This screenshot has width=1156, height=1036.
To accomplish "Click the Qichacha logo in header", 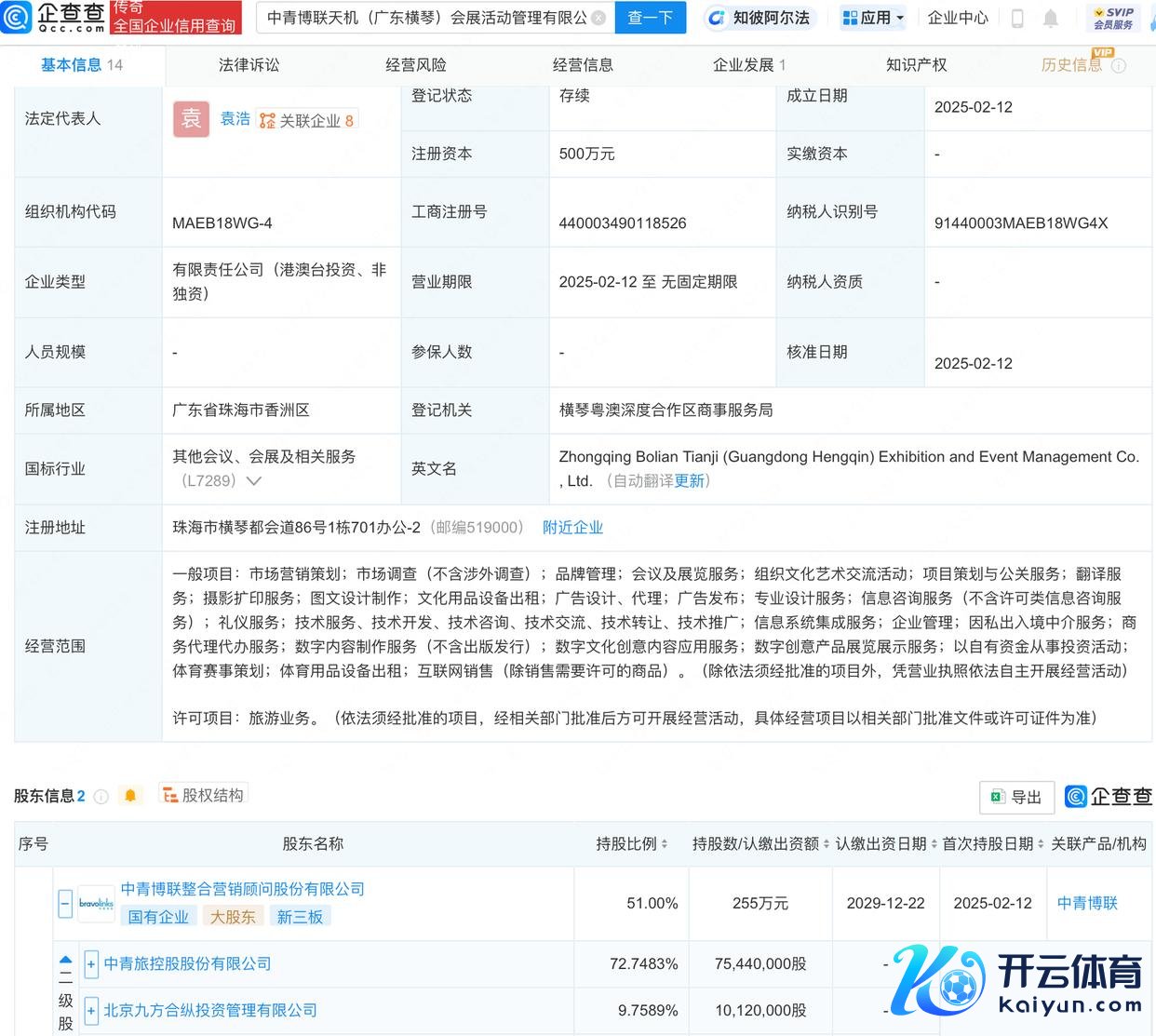I will tap(54, 17).
